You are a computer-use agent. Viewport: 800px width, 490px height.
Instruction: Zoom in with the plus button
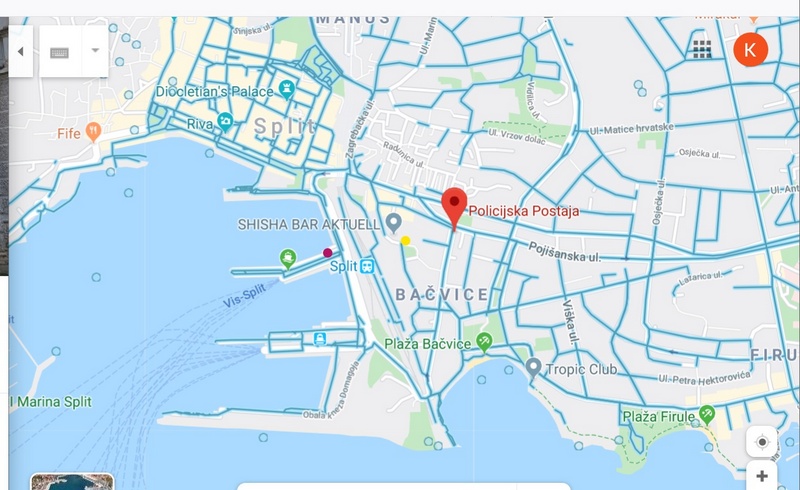coord(762,476)
